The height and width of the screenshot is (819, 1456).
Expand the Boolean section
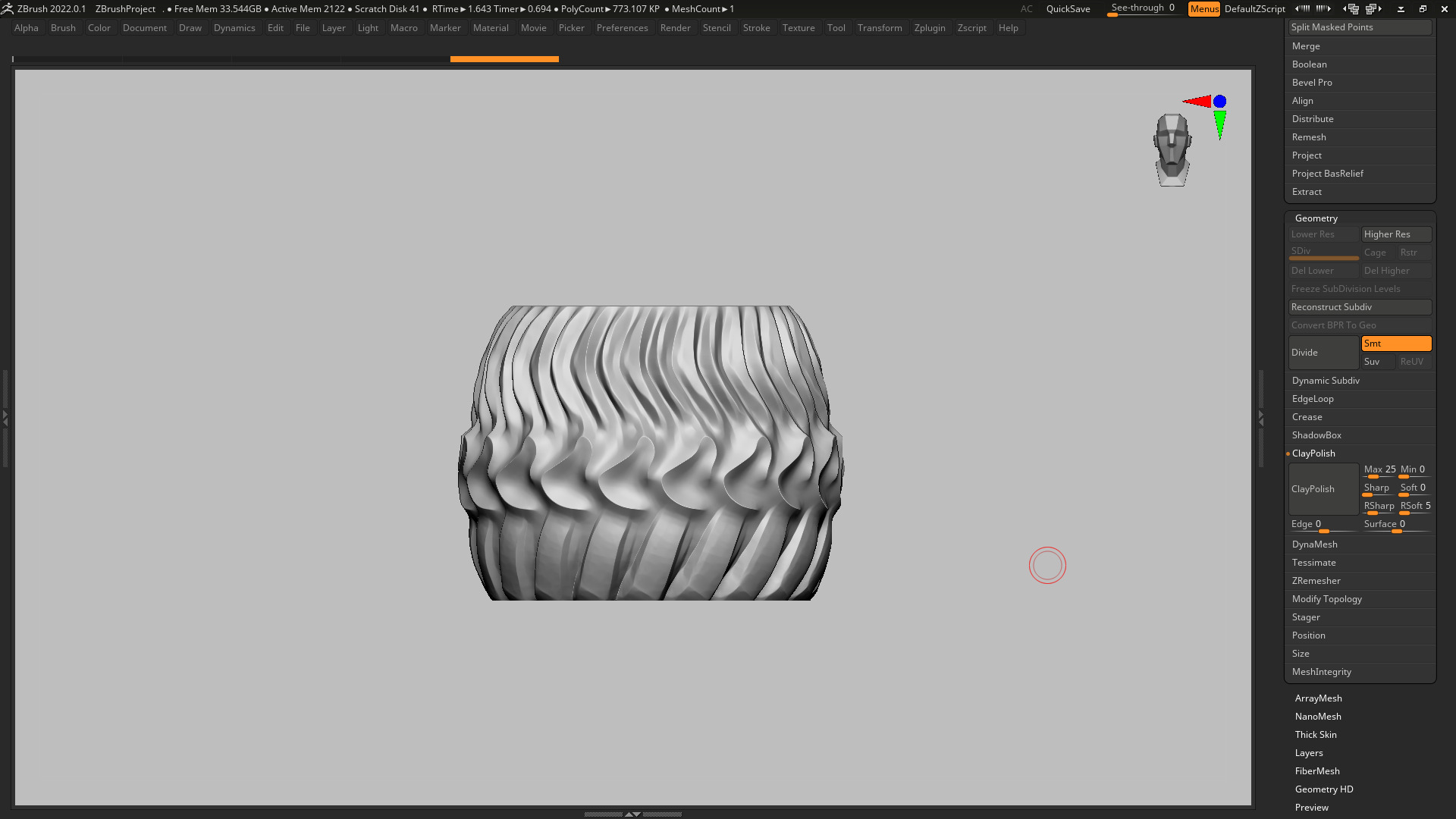point(1309,64)
